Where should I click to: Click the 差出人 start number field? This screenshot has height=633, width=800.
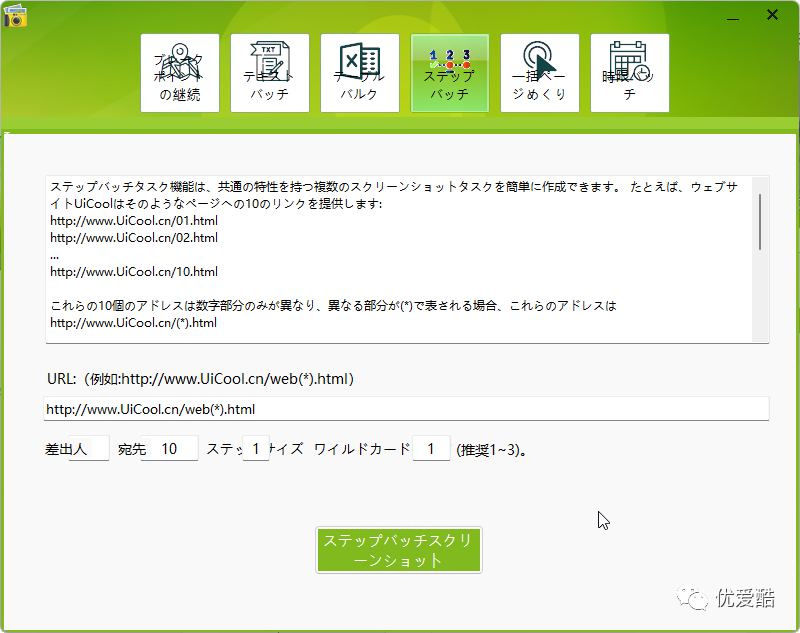click(89, 448)
